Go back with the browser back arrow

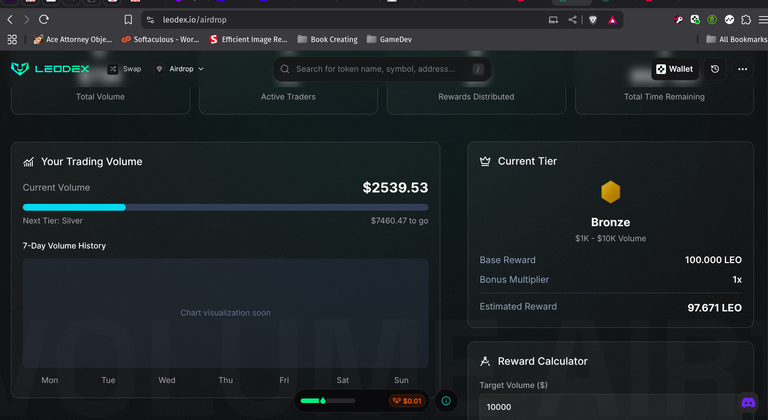[10, 20]
